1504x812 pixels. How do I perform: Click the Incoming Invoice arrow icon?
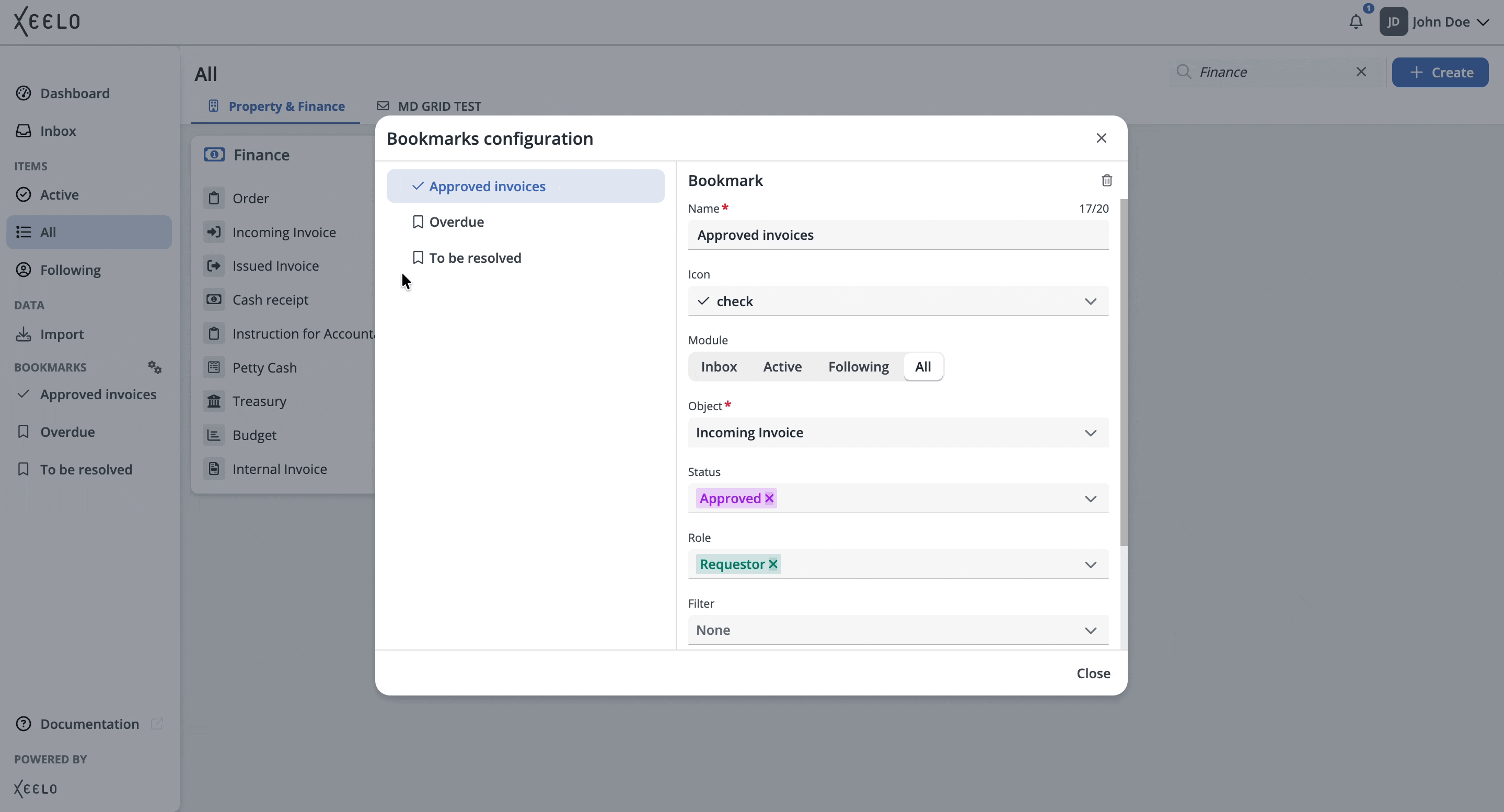tap(214, 232)
